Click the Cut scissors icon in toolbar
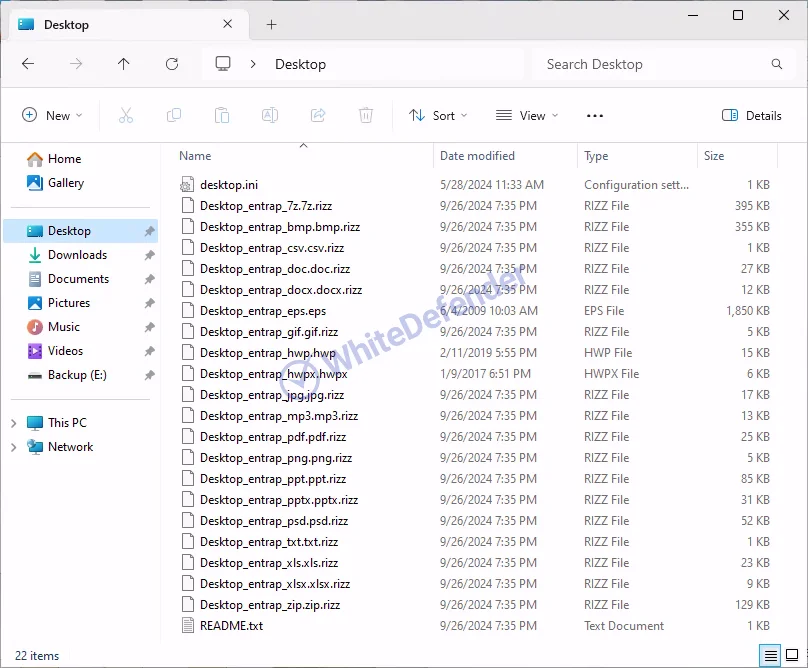 point(126,116)
